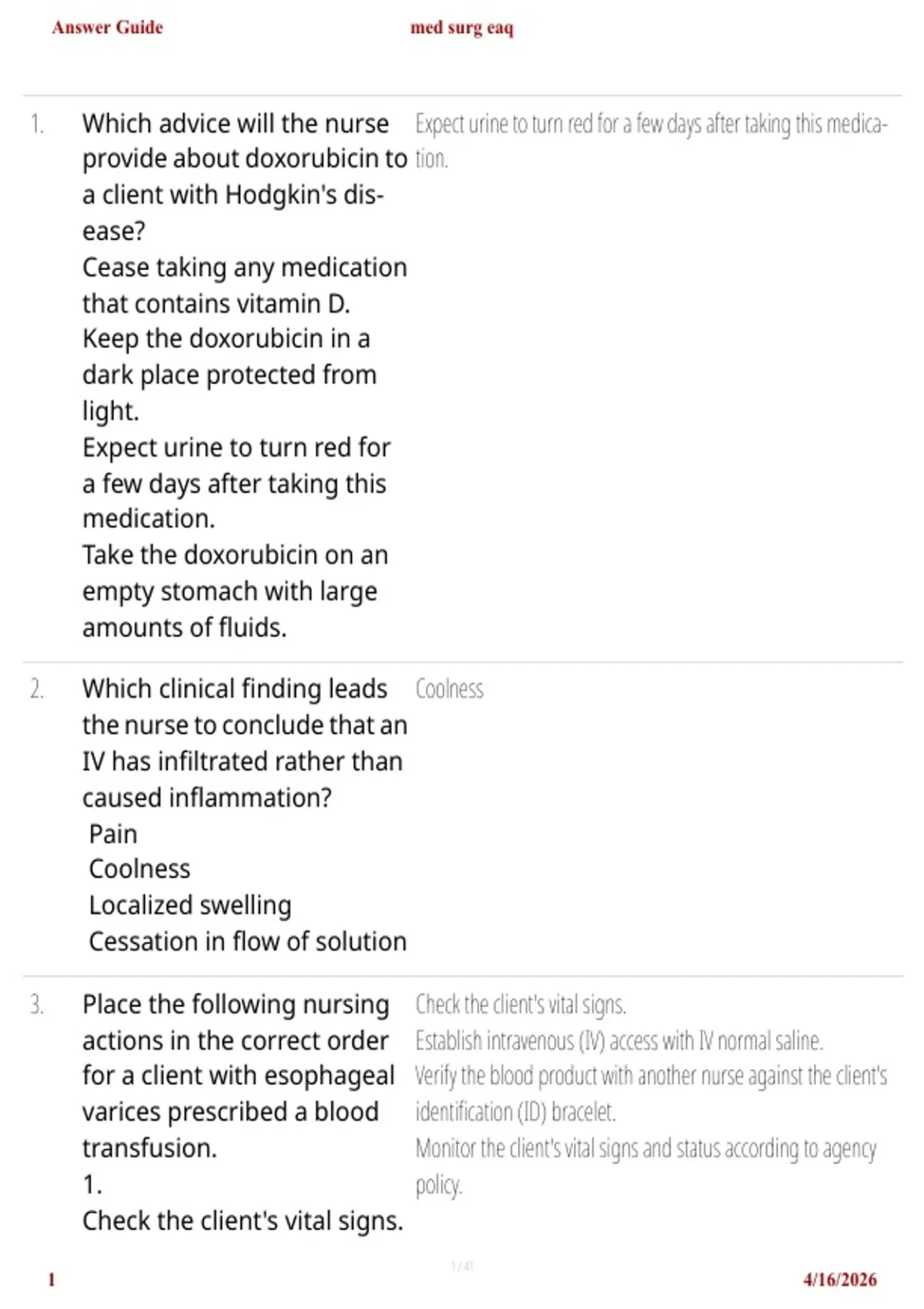924x1309 pixels.
Task: Click the gray answer about red urine
Action: point(651,141)
